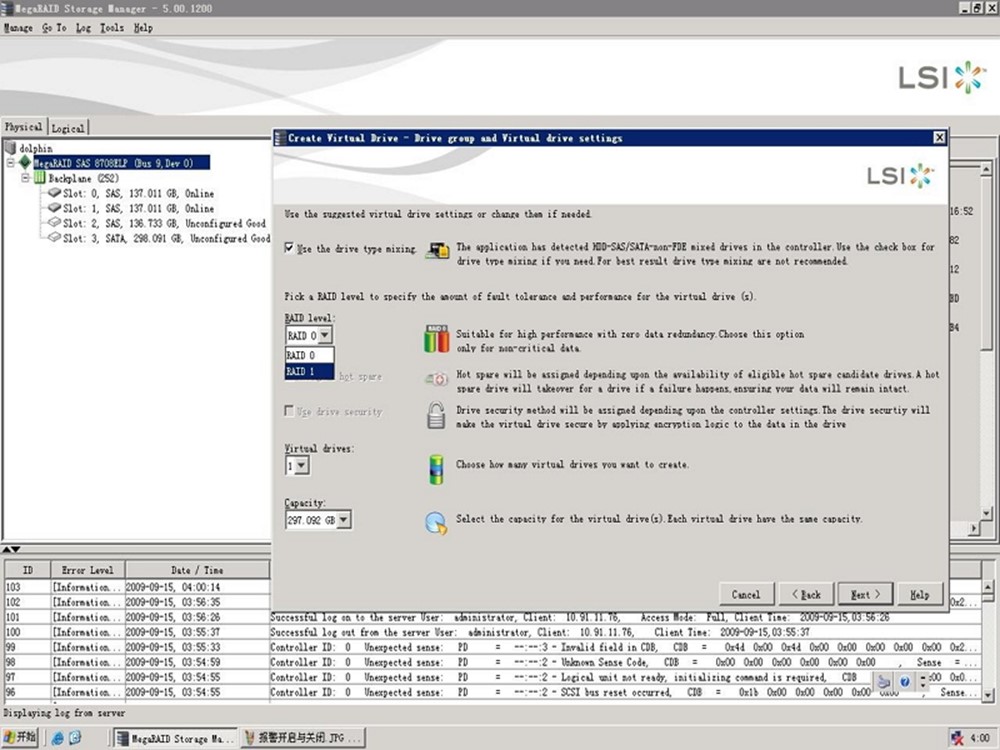The height and width of the screenshot is (750, 1000).
Task: Collapse the Backplane tree node
Action: (x=26, y=178)
